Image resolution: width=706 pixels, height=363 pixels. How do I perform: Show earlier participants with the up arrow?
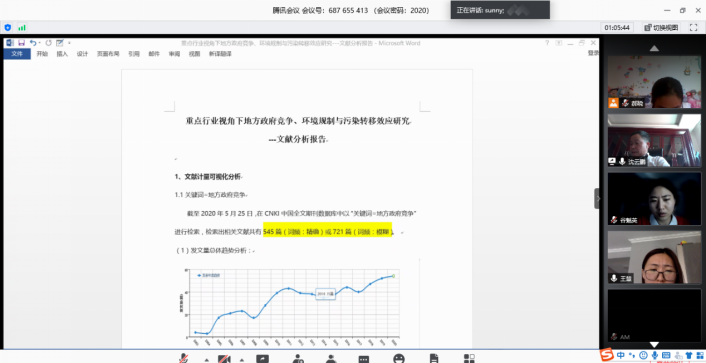(x=654, y=48)
